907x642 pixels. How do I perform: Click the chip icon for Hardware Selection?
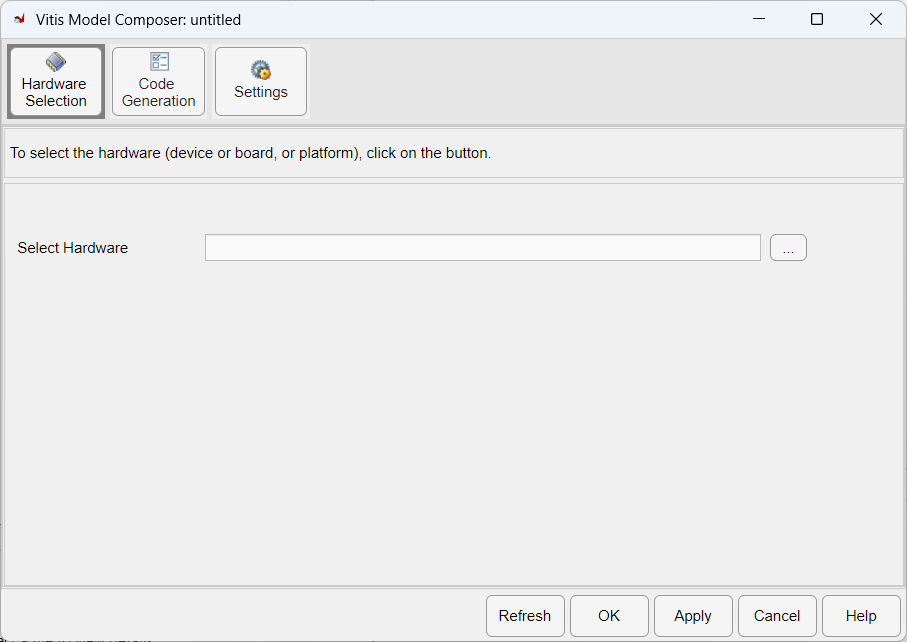[x=56, y=62]
